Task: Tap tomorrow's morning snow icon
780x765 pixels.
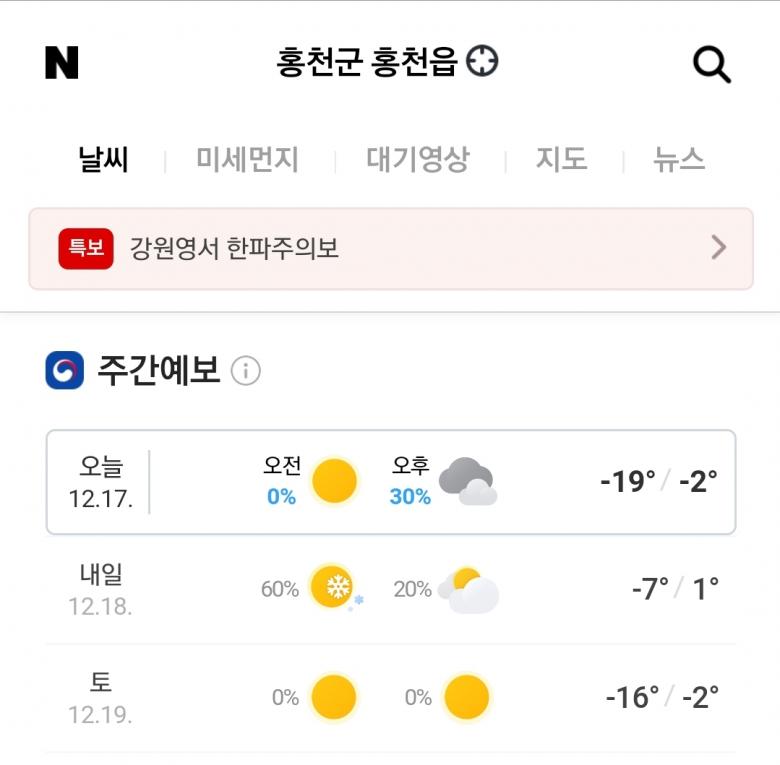Action: click(x=334, y=588)
